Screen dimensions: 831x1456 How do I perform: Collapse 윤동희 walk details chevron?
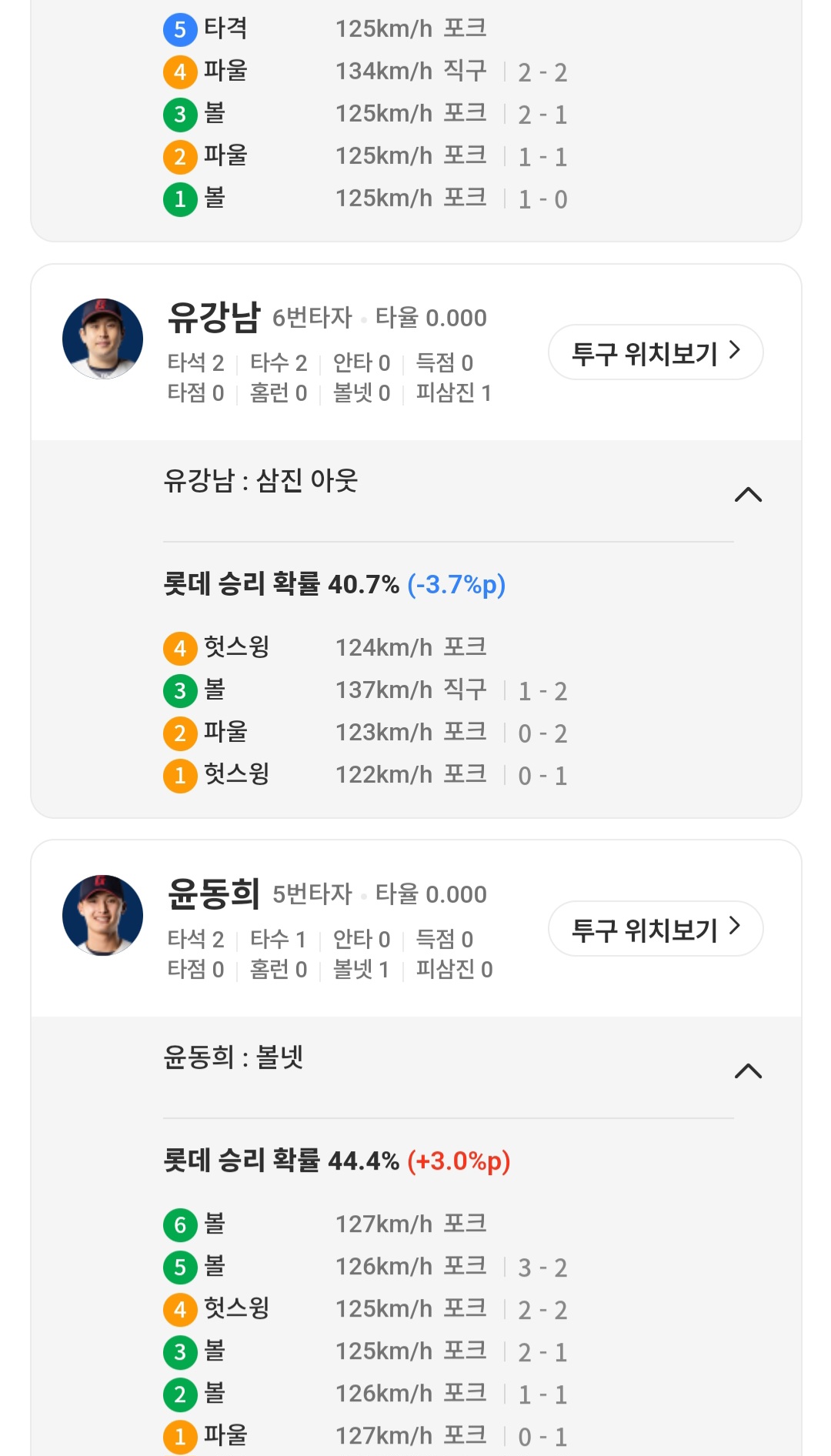tap(748, 1071)
